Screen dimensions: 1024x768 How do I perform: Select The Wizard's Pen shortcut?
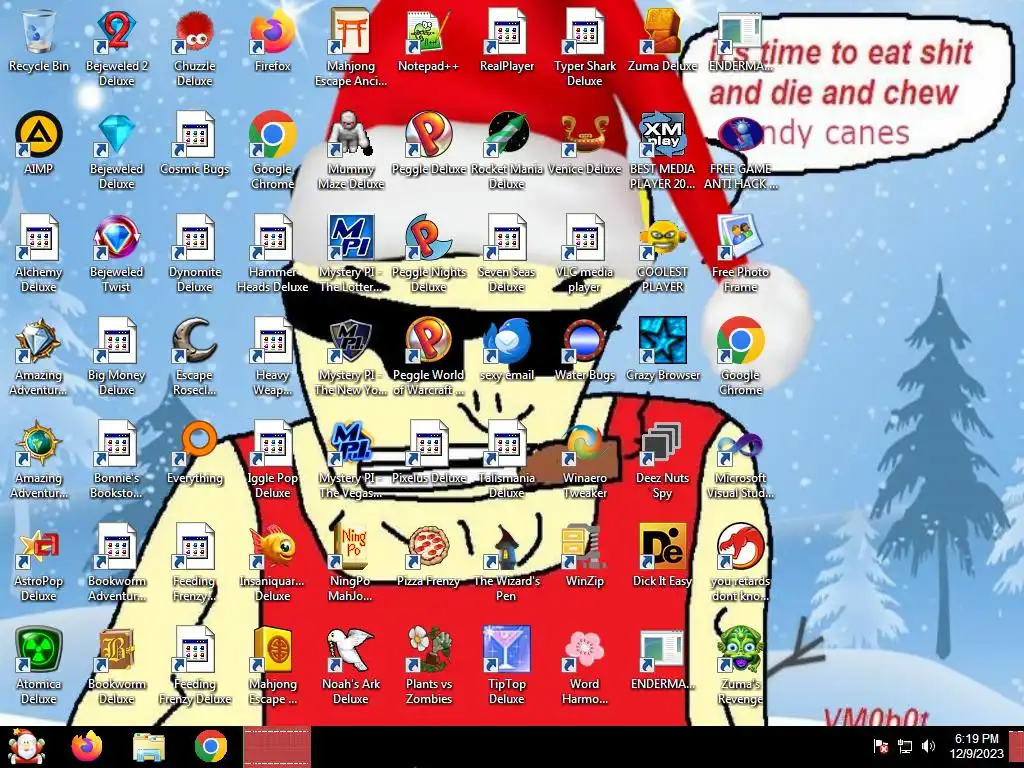507,562
